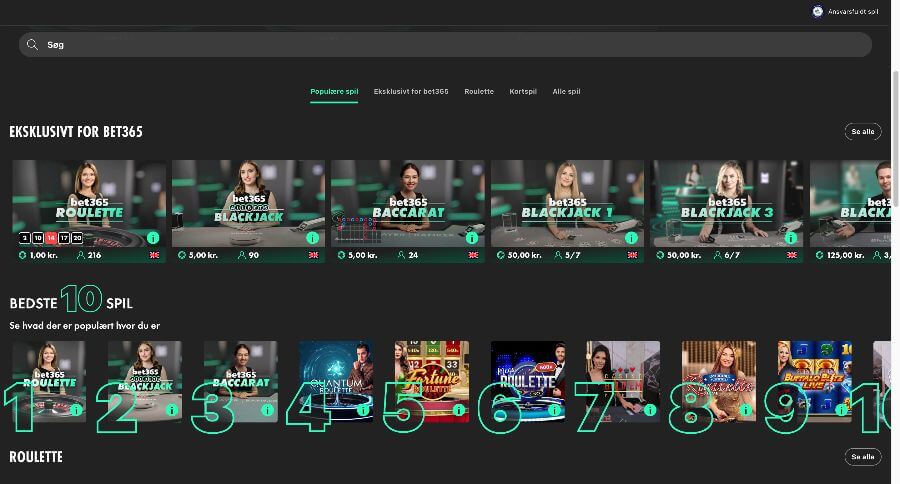
Task: Click recent number 14 on Roulette card
Action: pyautogui.click(x=51, y=238)
